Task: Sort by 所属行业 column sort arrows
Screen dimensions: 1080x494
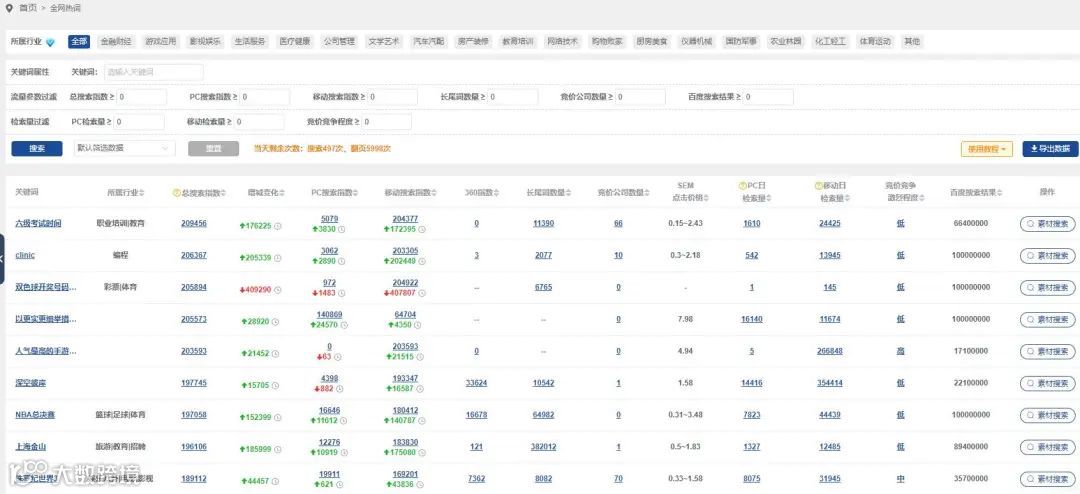Action: coord(142,193)
